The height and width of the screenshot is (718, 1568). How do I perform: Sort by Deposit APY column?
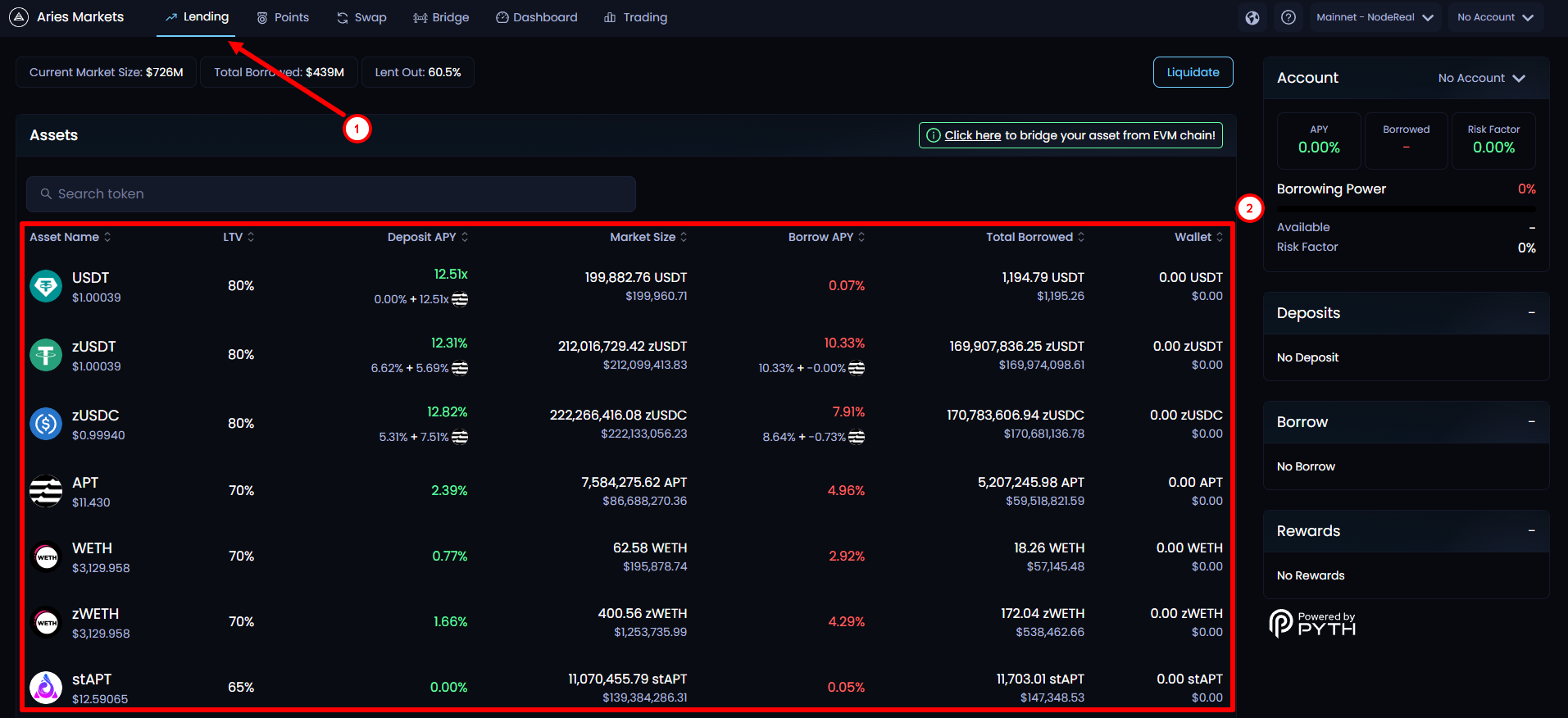[x=428, y=237]
